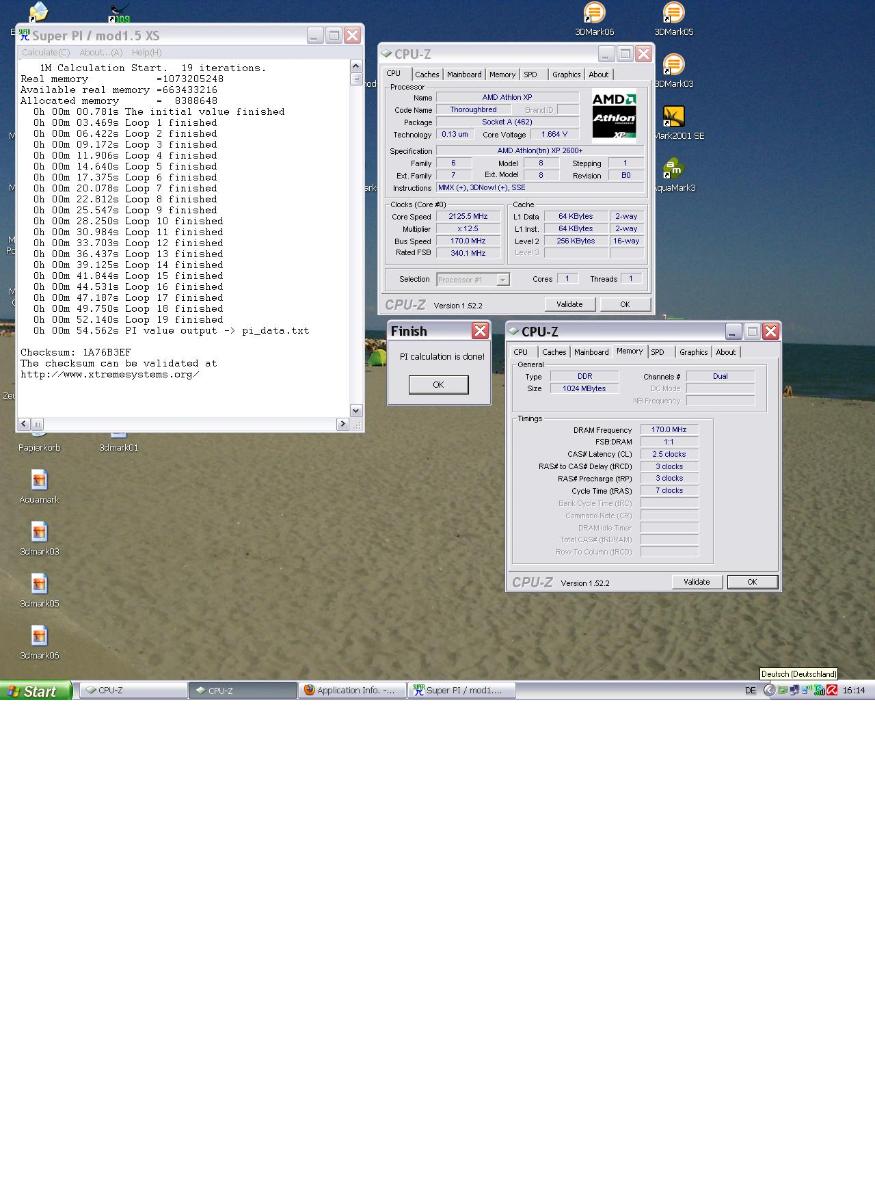This screenshot has height=1200, width=875.
Task: Open Caches tab in CPU-Z memory window
Action: [x=554, y=352]
